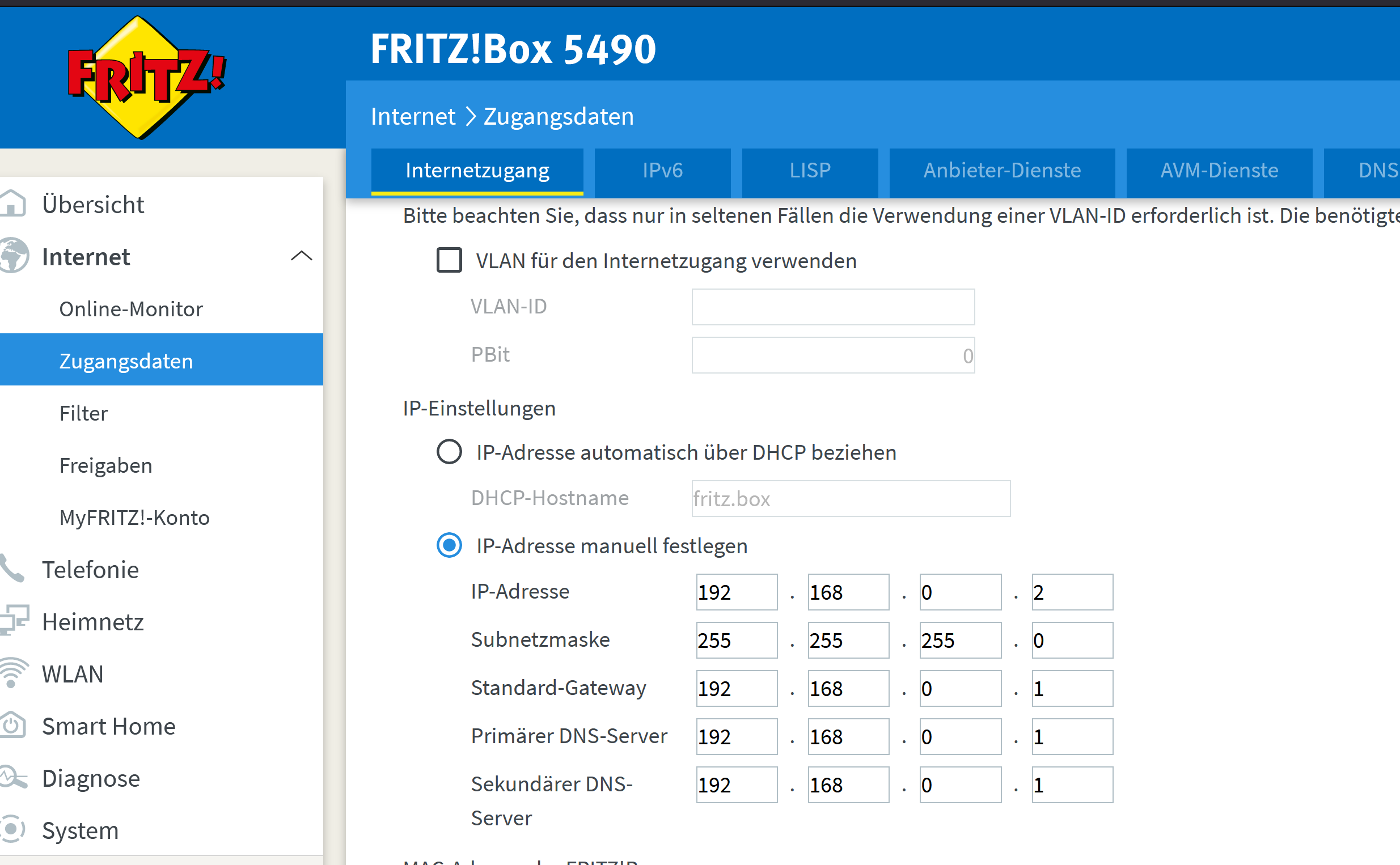Click the WLAN wireless signal icon

point(12,673)
